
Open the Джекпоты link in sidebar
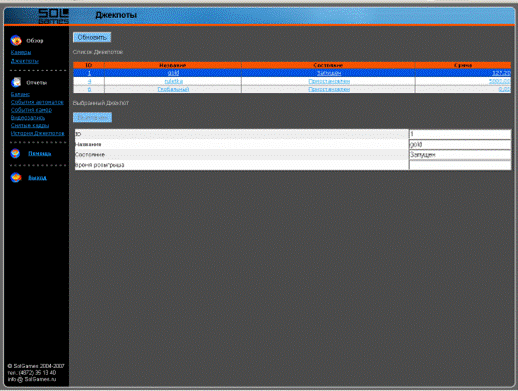click(x=25, y=61)
